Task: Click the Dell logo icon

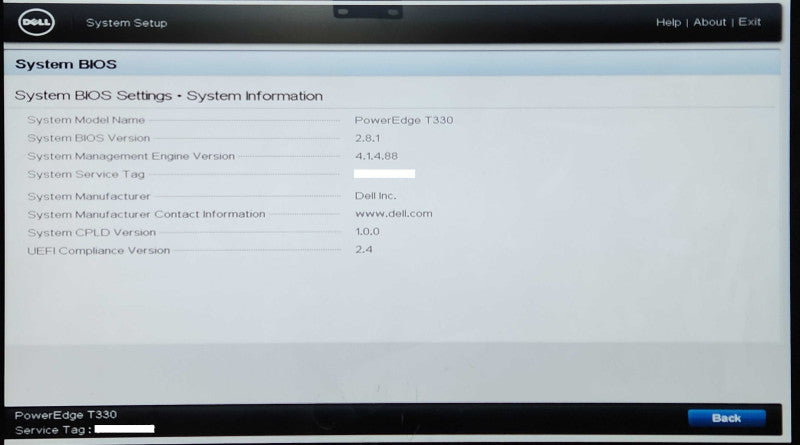Action: [x=36, y=22]
